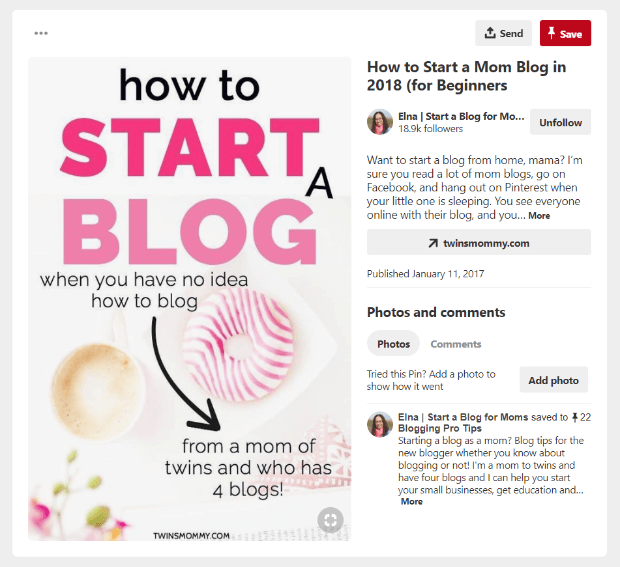Switch to the Comments tab
This screenshot has width=620, height=567.
pos(456,344)
